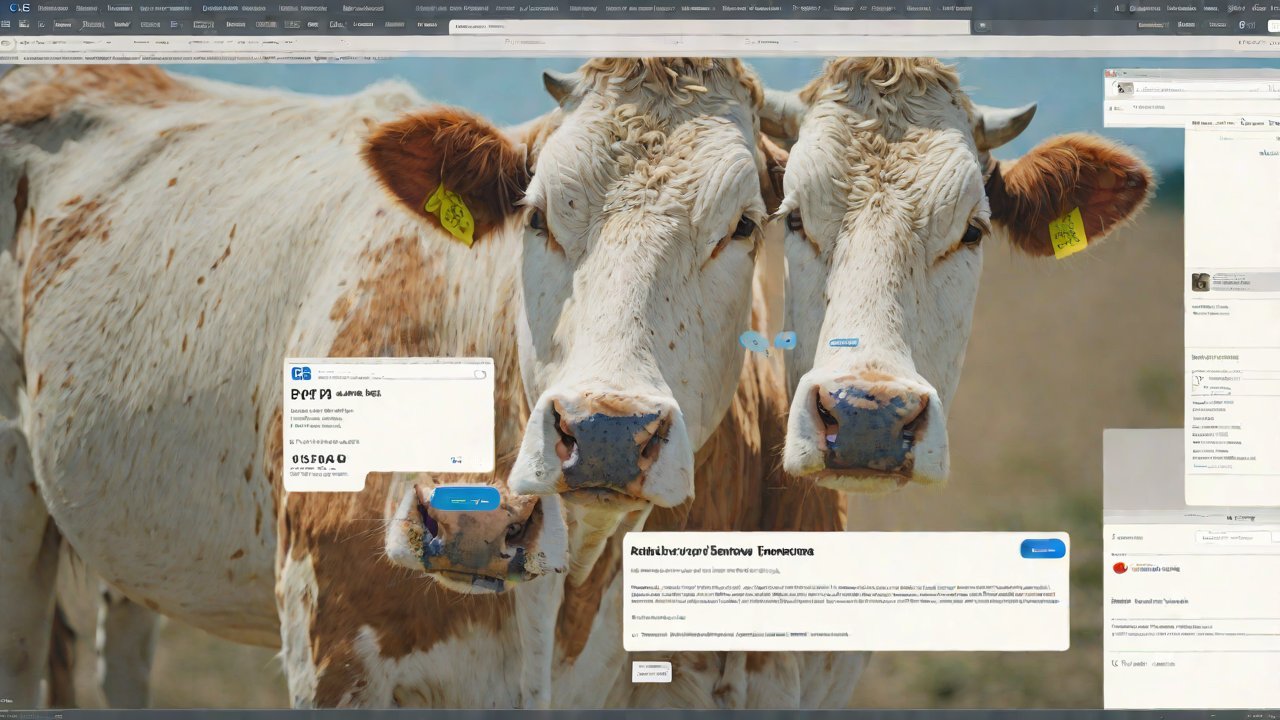The image size is (1280, 720).
Task: Click the small white button below the large dialog
Action: 651,672
